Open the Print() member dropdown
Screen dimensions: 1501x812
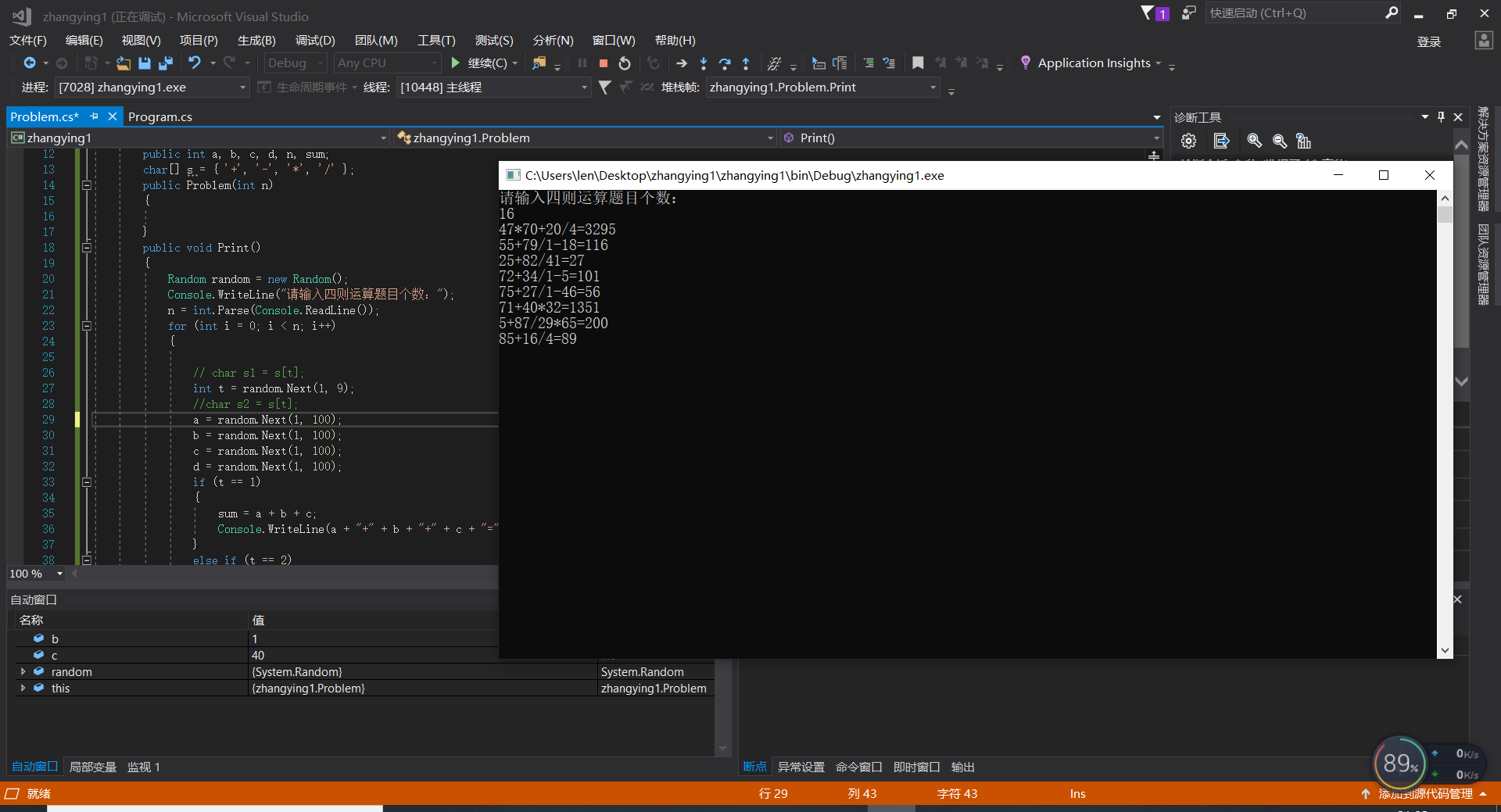(x=970, y=138)
